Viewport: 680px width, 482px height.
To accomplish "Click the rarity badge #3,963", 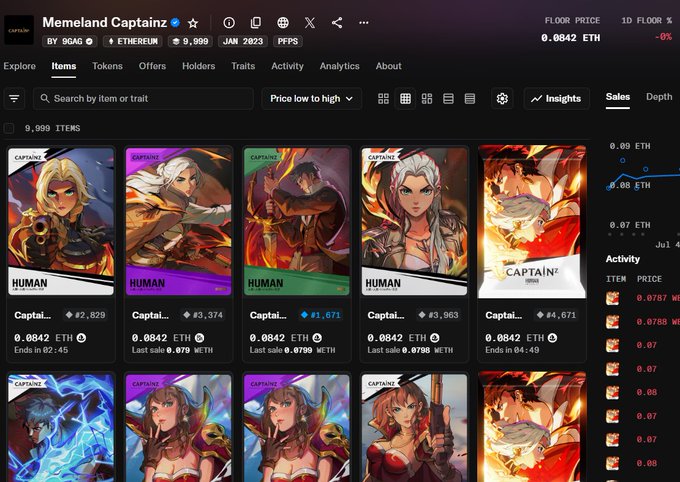I will point(438,315).
